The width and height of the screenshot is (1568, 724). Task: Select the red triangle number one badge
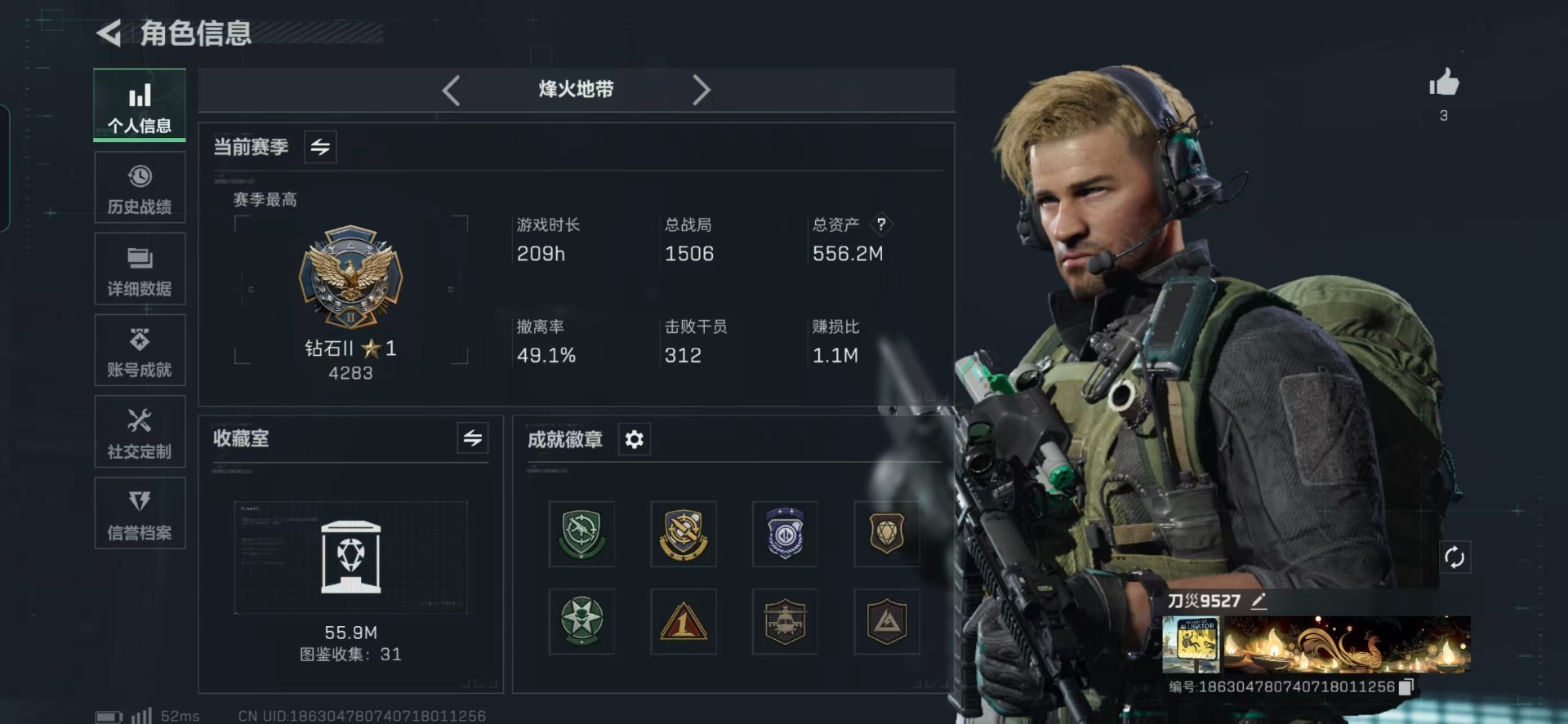(684, 622)
